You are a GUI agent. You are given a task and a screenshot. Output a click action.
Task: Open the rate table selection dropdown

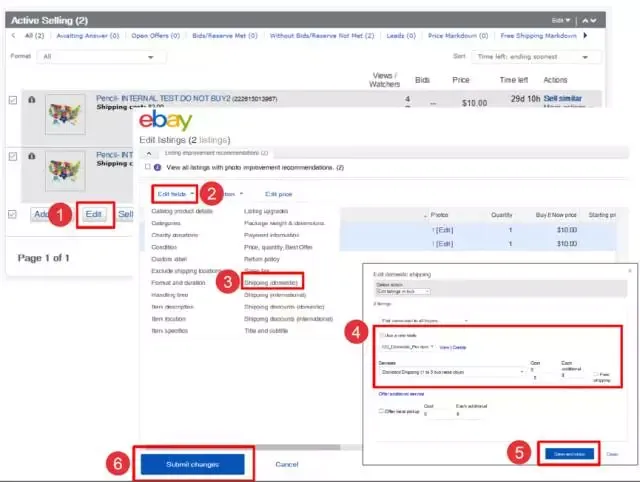click(407, 347)
